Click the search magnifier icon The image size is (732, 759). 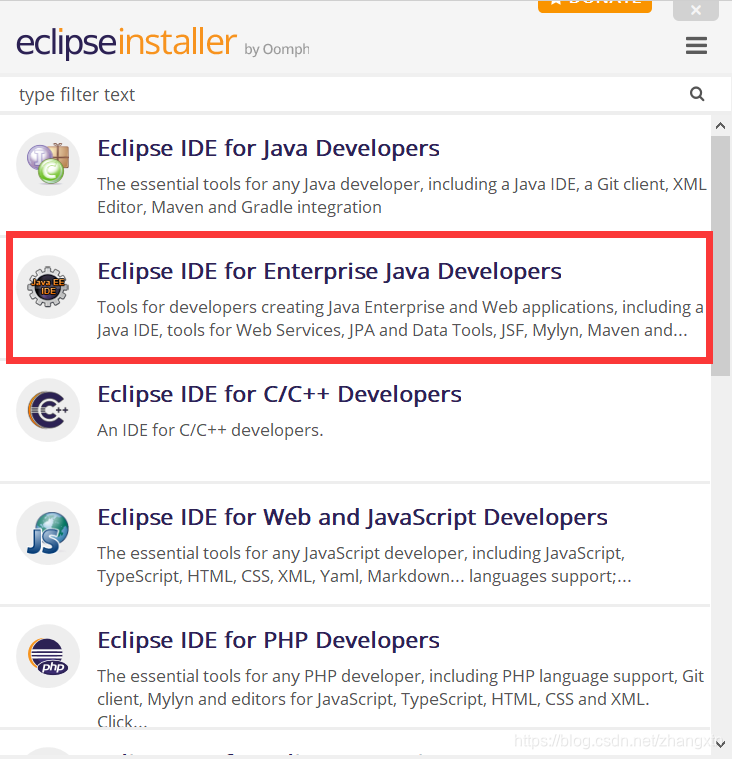coord(697,94)
